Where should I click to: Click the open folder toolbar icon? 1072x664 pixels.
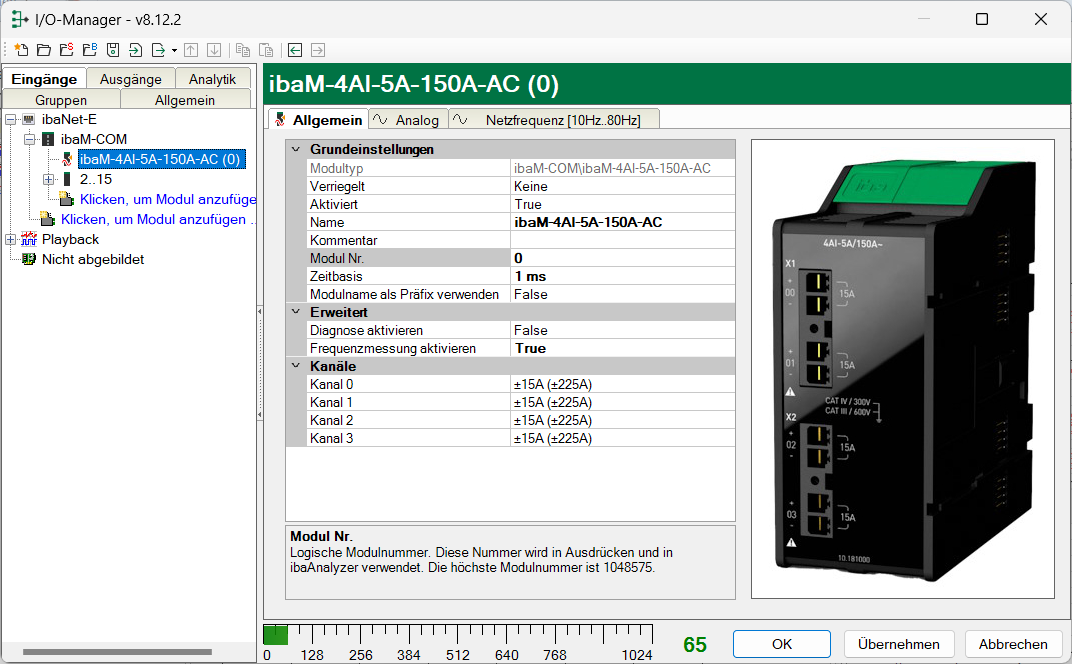point(44,50)
